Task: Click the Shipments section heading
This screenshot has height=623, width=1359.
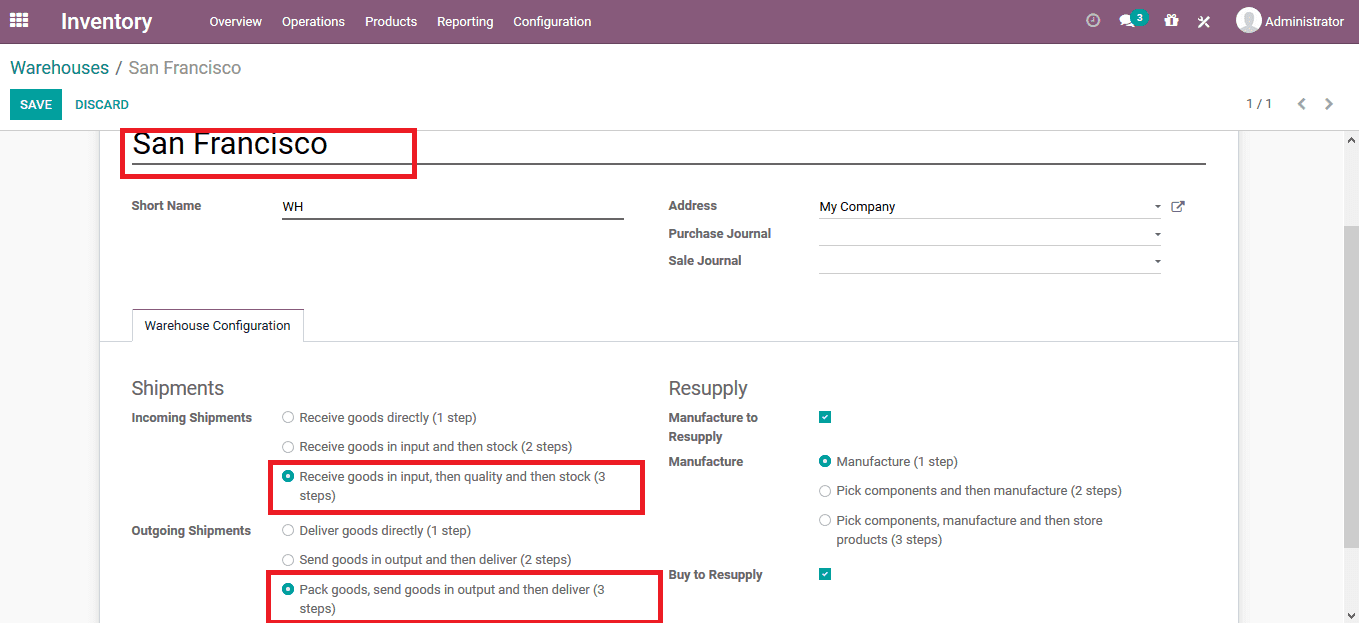Action: pos(178,388)
